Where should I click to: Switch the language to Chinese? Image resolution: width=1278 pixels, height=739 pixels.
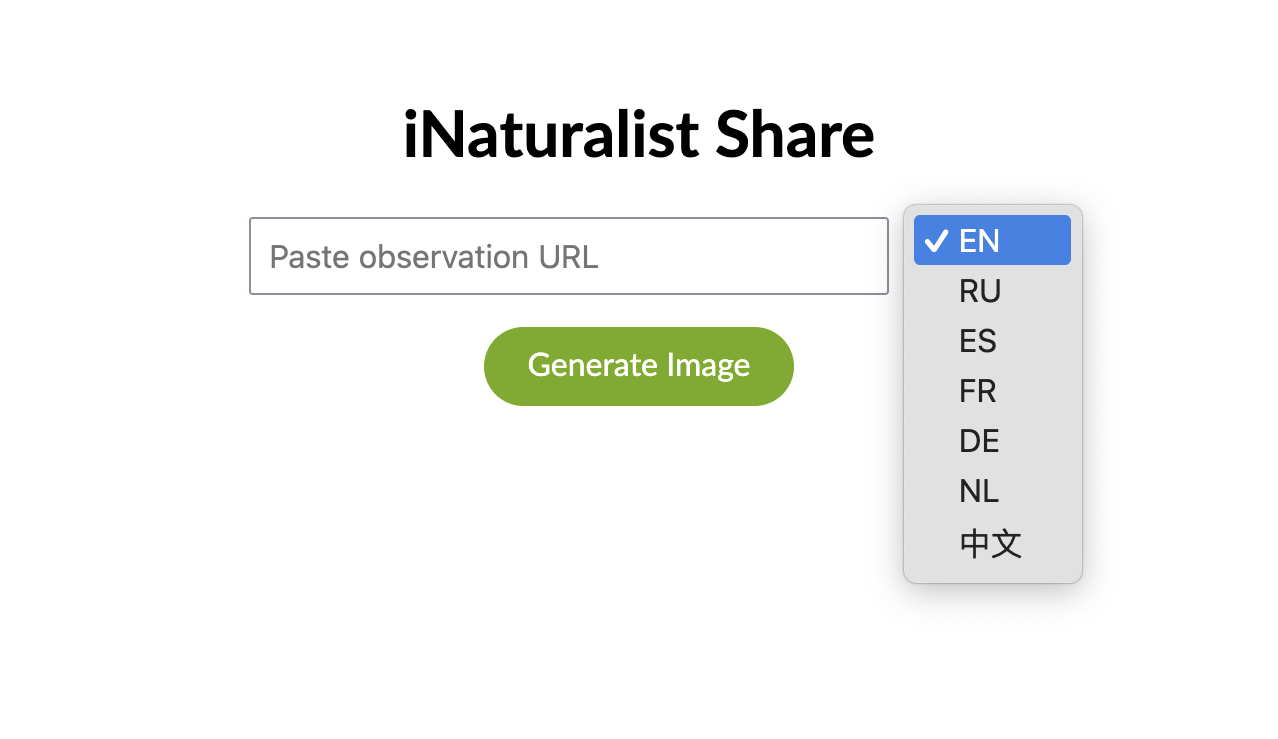[x=990, y=544]
